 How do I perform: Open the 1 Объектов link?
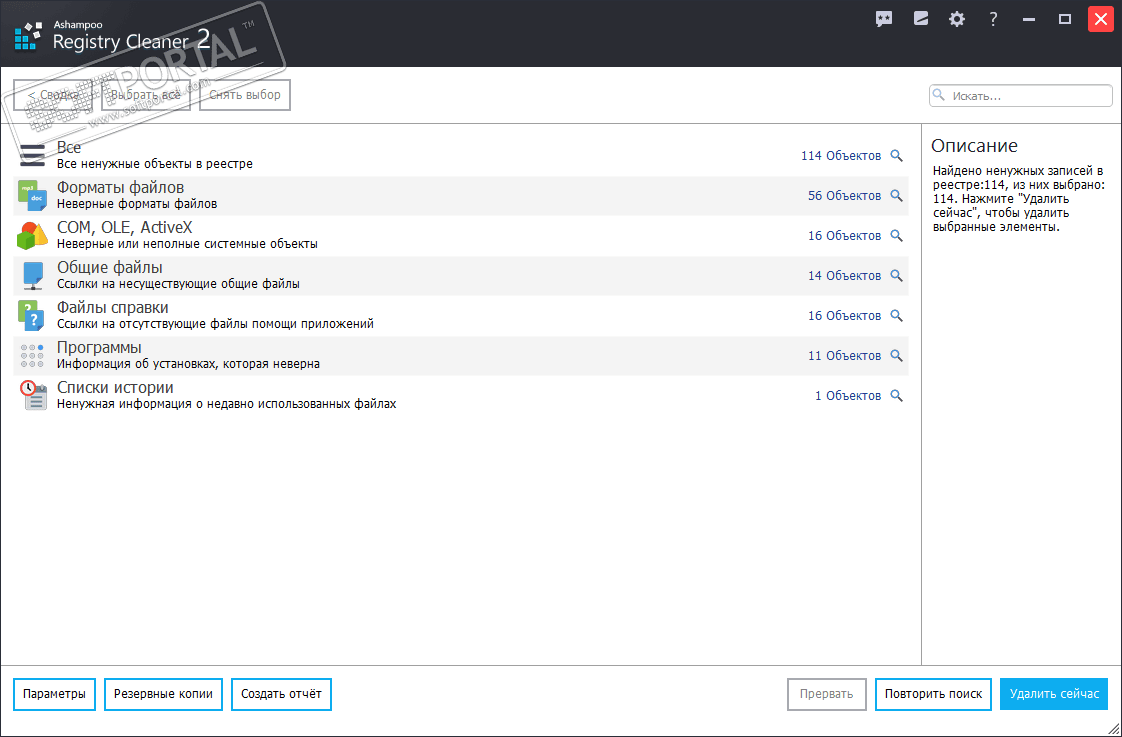pyautogui.click(x=848, y=396)
